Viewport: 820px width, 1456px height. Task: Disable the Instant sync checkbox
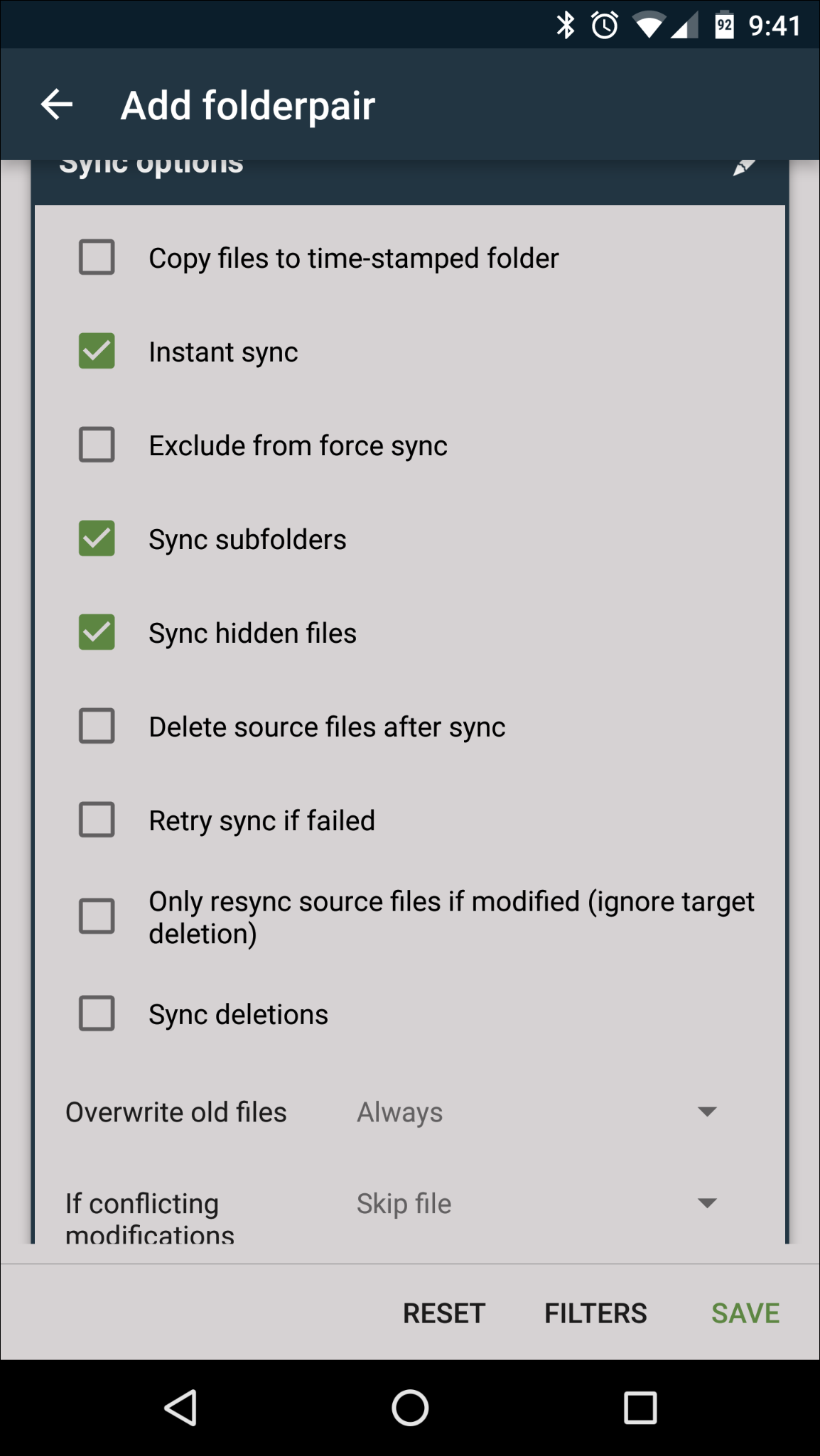(97, 351)
